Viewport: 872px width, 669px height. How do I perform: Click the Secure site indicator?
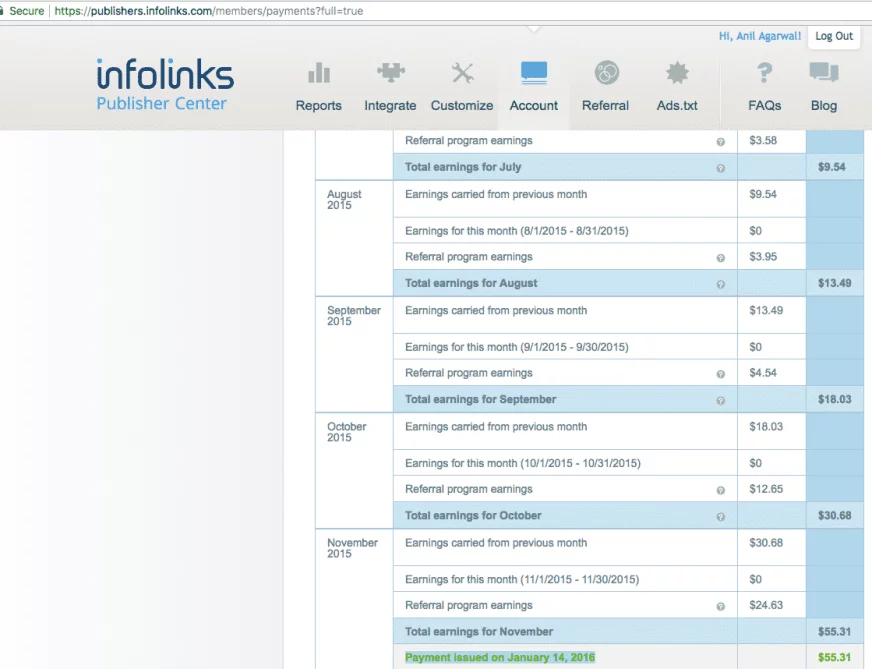pyautogui.click(x=22, y=11)
